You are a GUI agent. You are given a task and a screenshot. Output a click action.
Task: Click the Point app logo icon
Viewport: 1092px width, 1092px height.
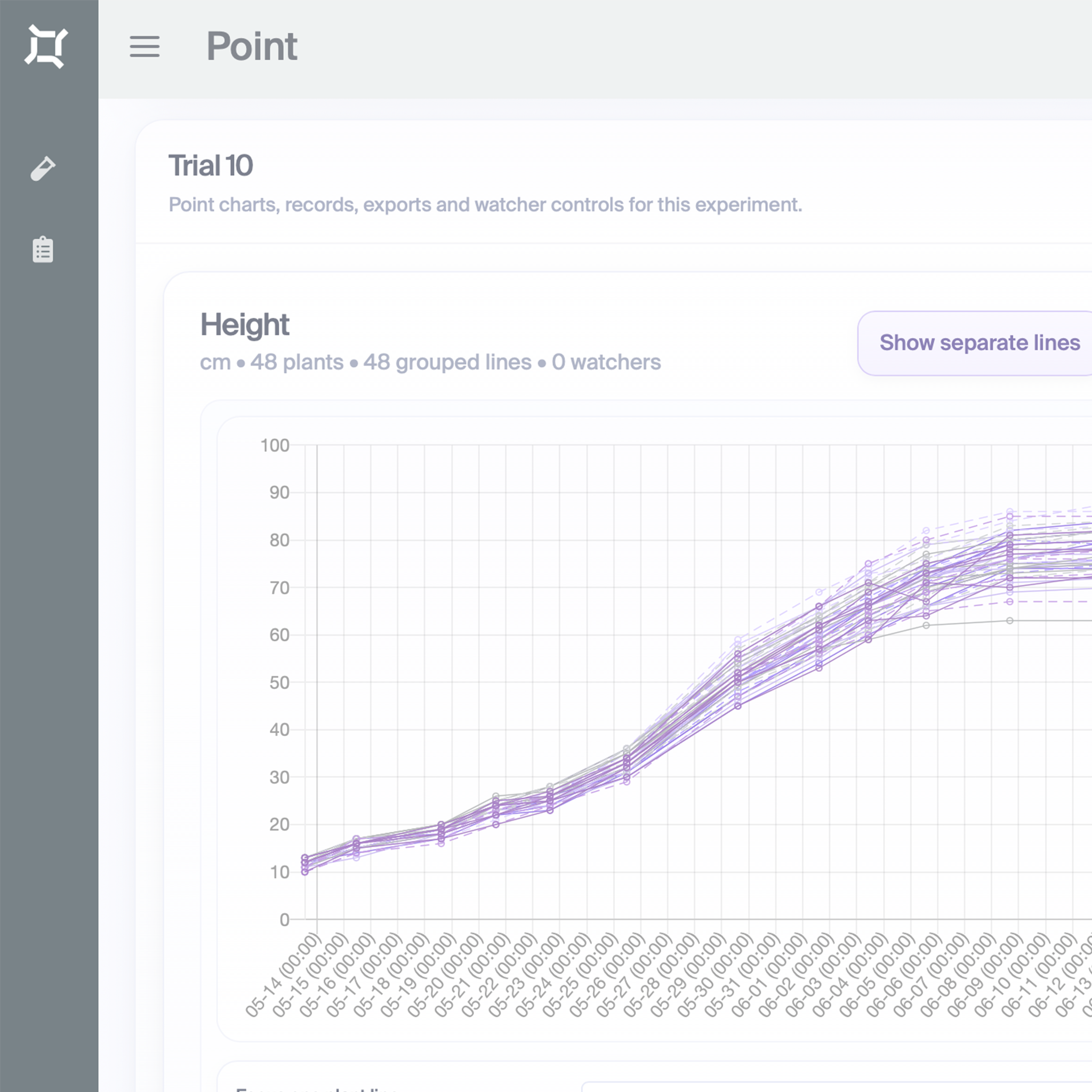click(x=46, y=46)
